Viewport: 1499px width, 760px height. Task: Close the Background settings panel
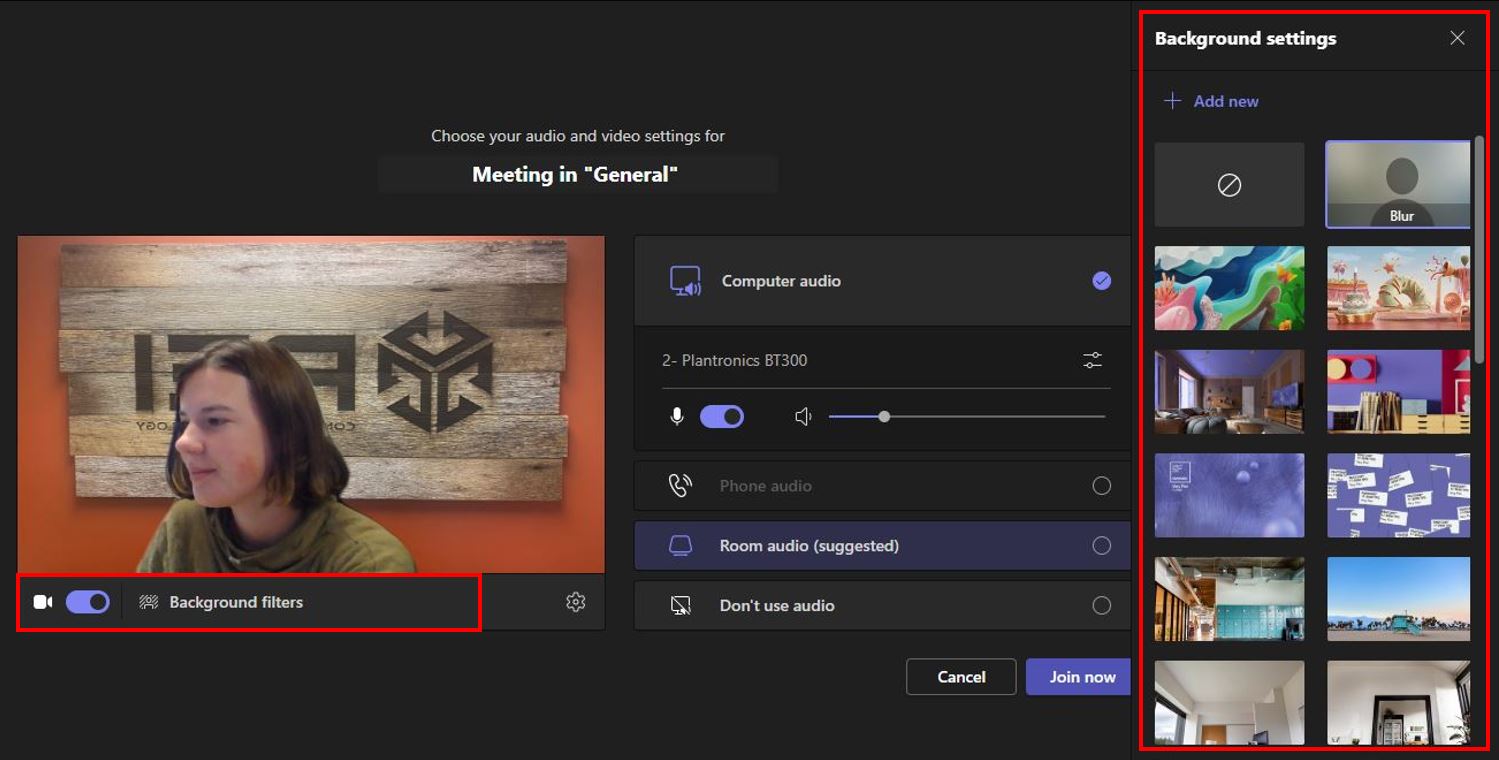tap(1457, 38)
